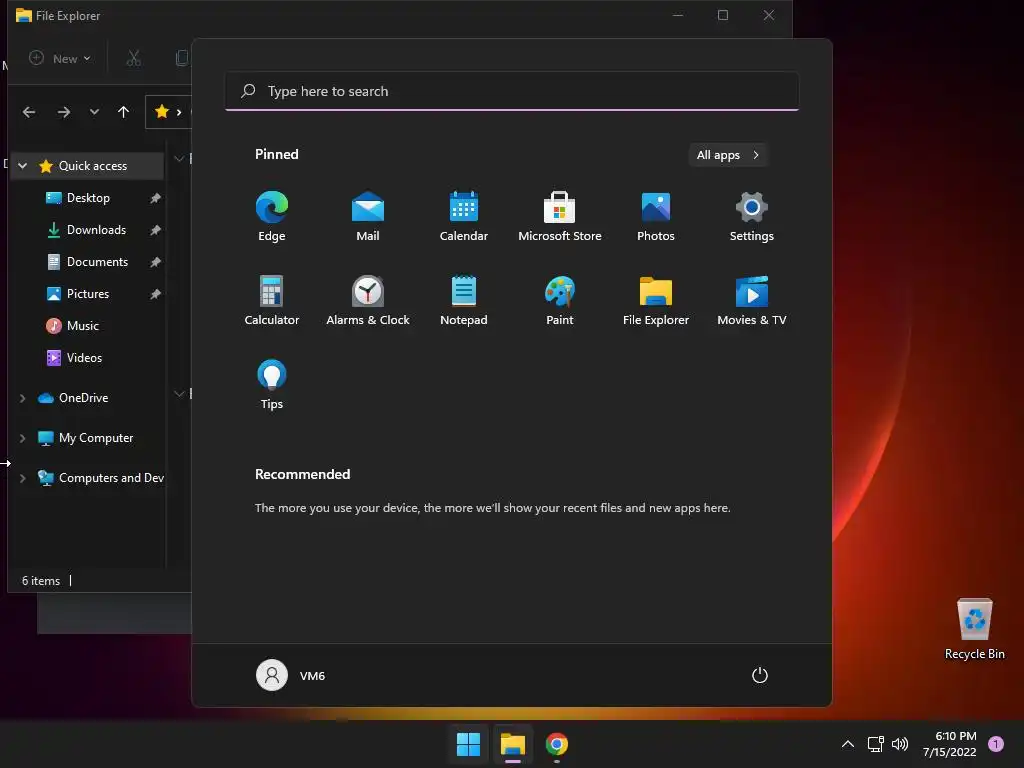Show All apps list

pyautogui.click(x=728, y=155)
